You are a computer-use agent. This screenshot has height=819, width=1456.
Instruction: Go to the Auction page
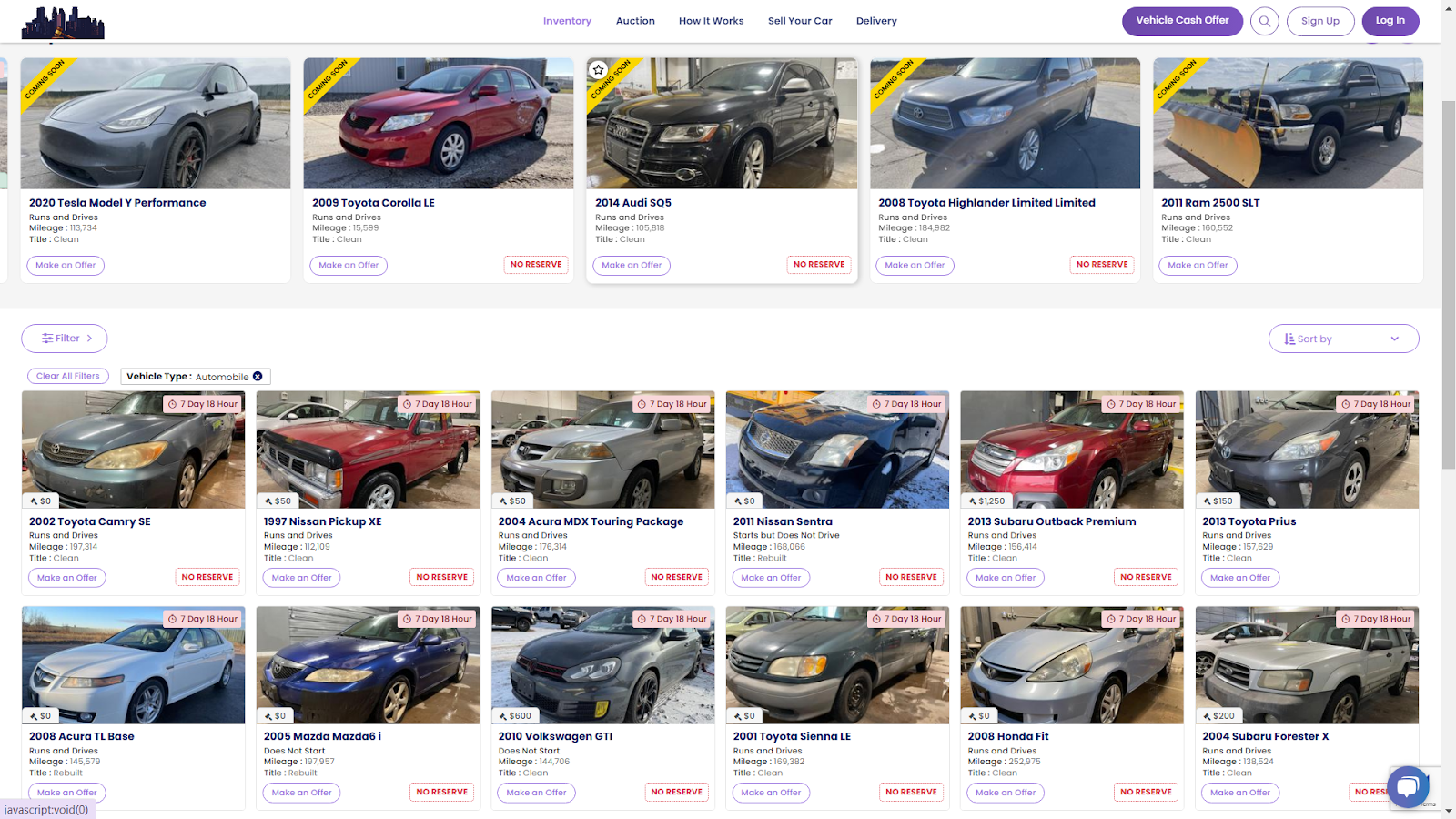click(635, 21)
